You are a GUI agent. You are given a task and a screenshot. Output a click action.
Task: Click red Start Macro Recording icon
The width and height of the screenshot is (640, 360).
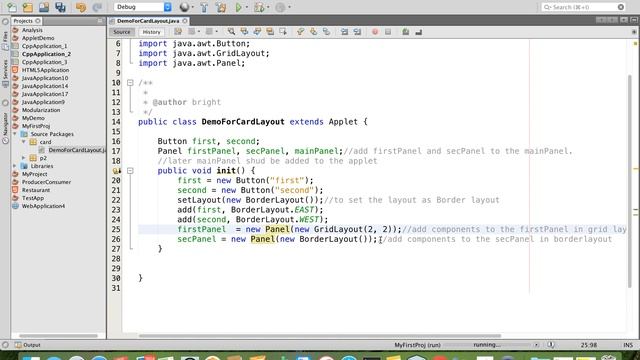[x=375, y=31]
